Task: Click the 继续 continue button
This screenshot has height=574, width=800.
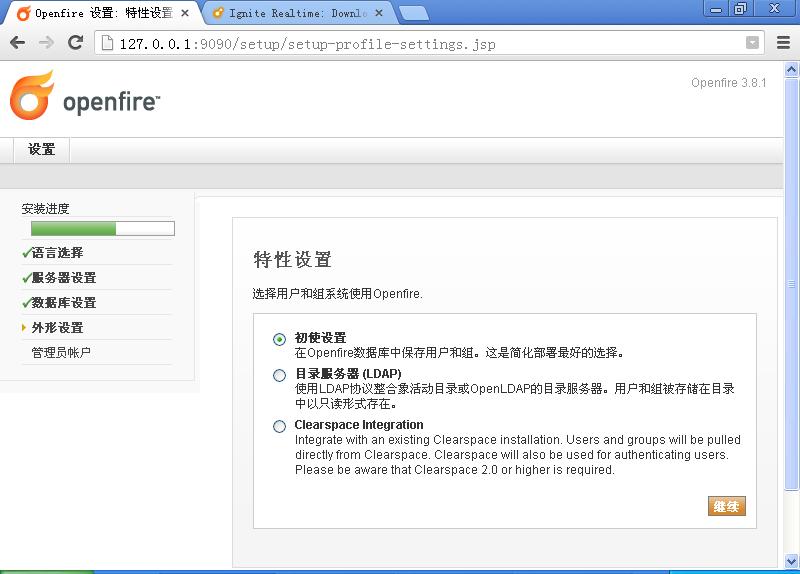Action: click(727, 506)
